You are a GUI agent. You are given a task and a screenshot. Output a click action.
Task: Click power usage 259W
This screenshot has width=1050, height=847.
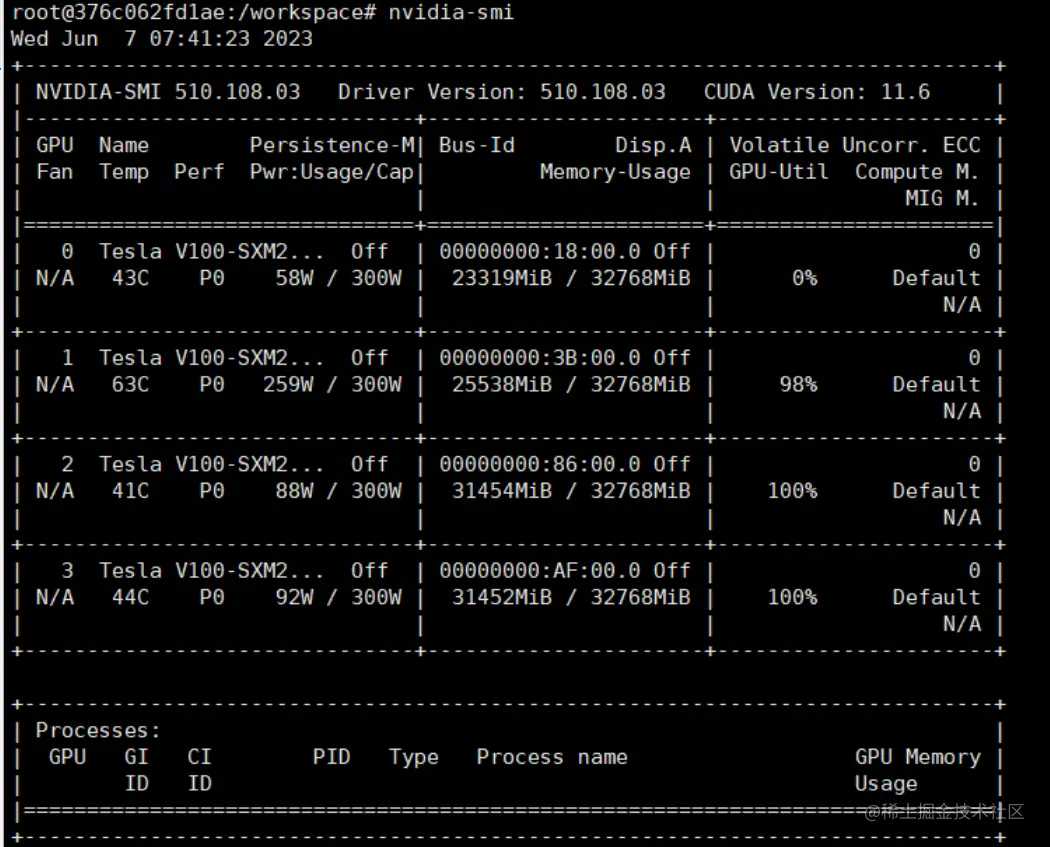click(288, 384)
